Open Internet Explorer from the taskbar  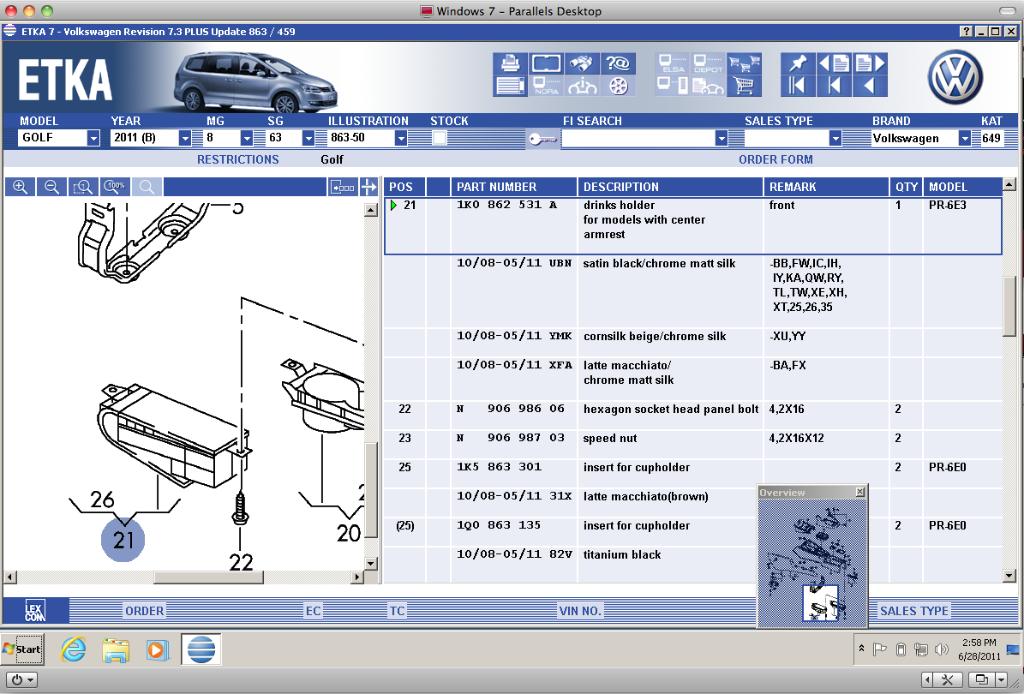[73, 649]
